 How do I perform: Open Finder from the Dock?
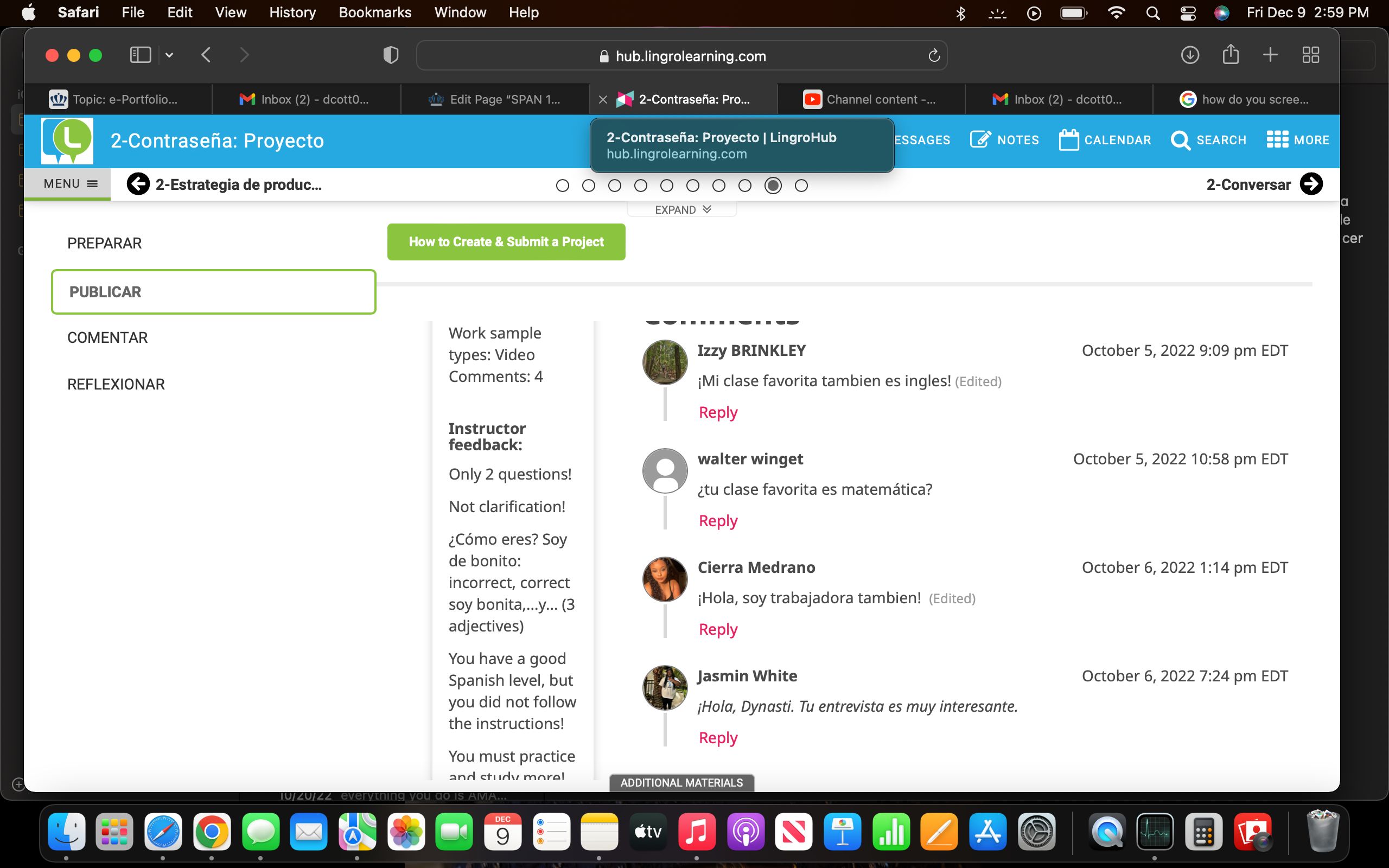[67, 831]
